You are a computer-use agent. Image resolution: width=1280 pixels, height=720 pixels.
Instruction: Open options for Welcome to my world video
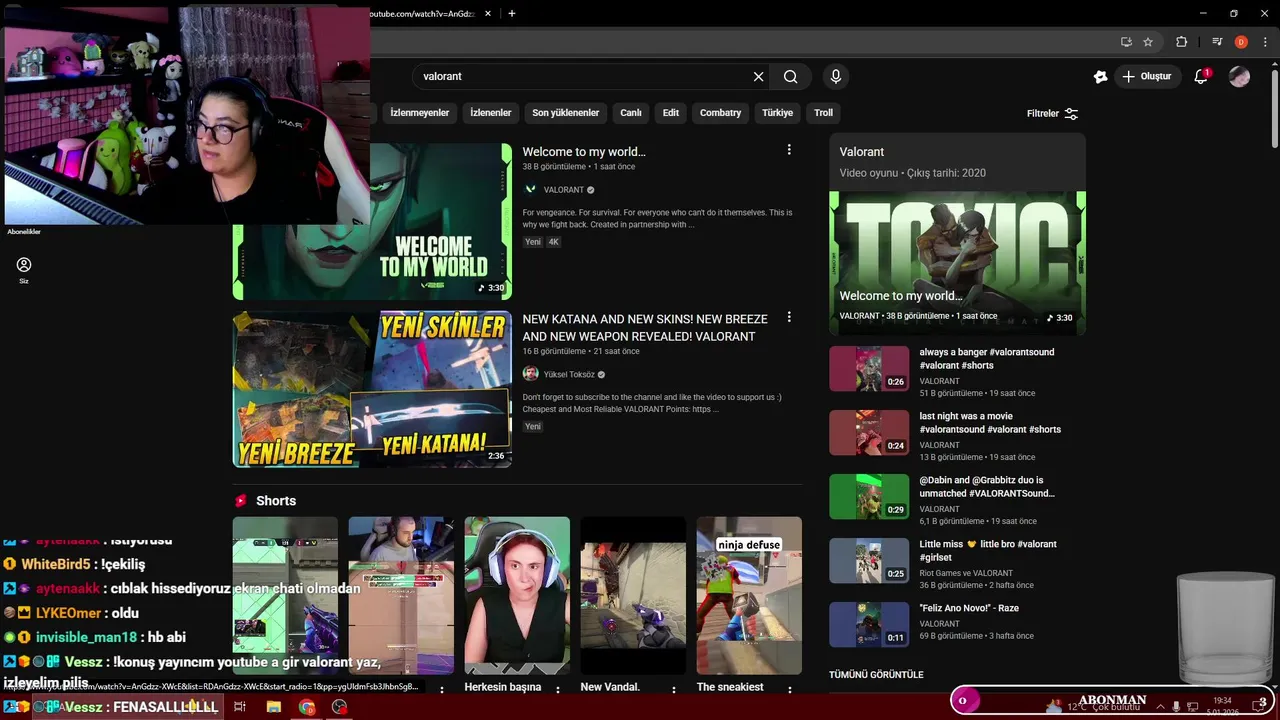(789, 150)
